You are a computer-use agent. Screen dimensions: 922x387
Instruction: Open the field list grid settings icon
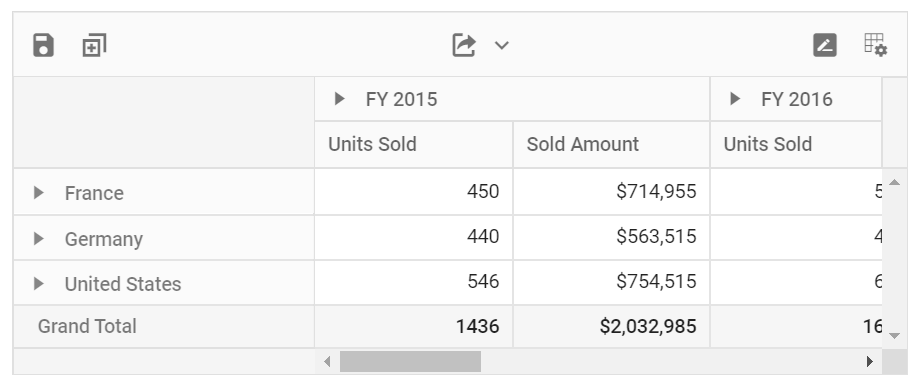point(876,45)
